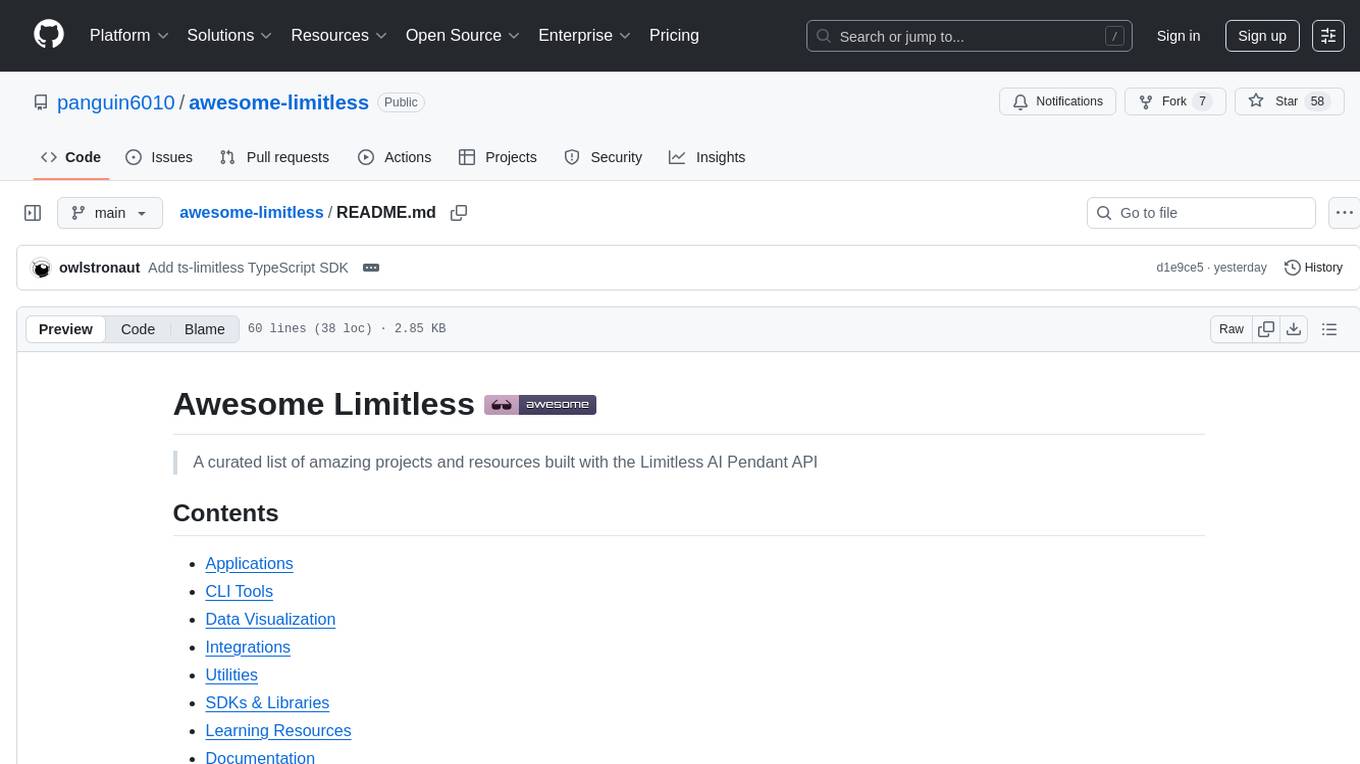This screenshot has height=764, width=1360.
Task: Expand the Open Source menu
Action: pos(463,35)
